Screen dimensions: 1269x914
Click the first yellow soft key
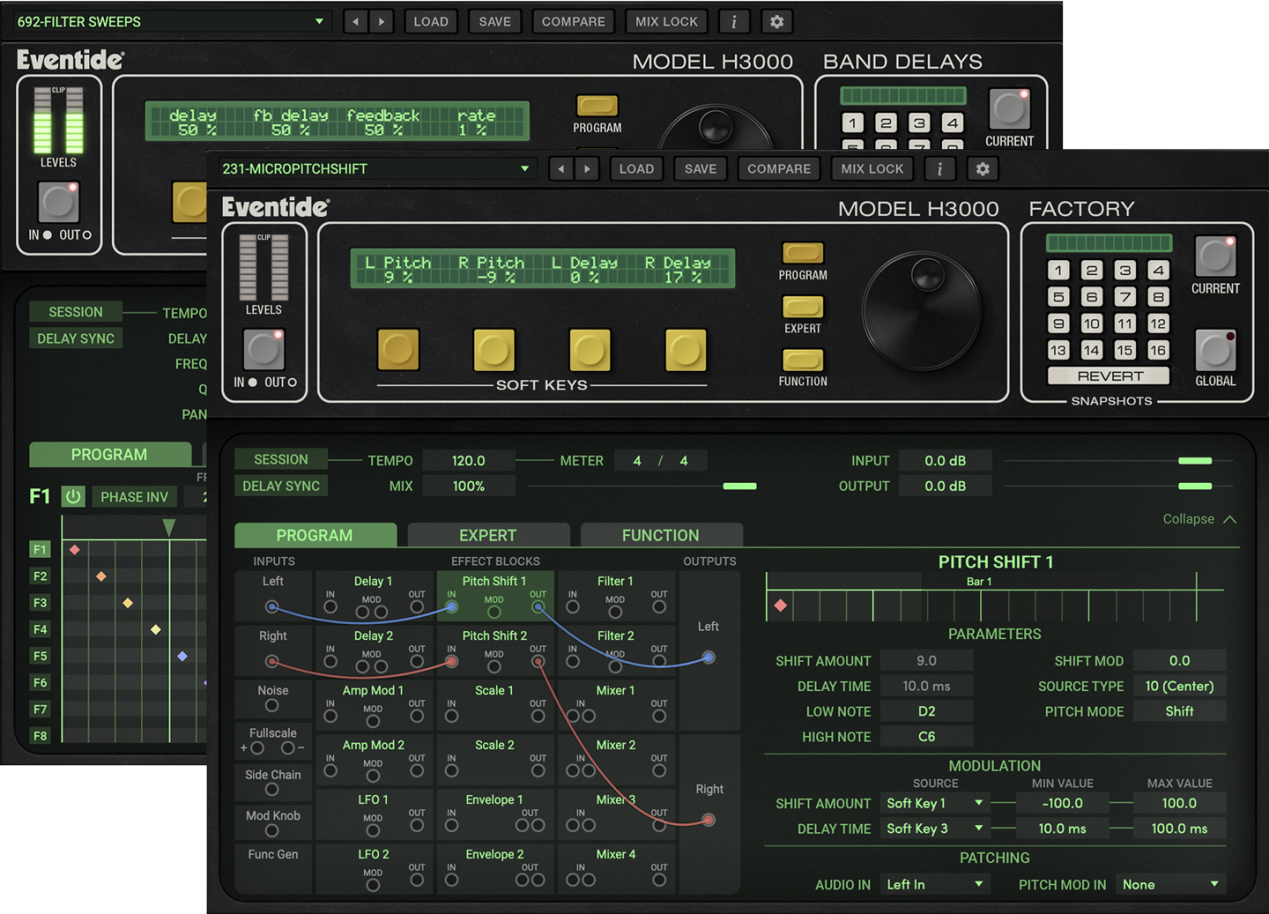coord(398,350)
